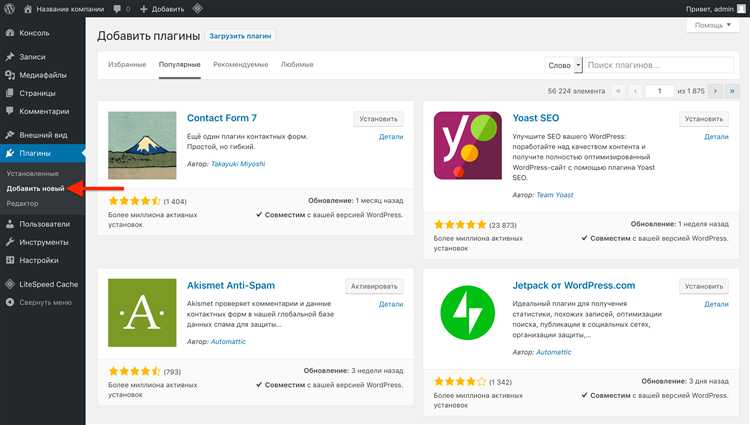Click the admin avatar icon
Image resolution: width=750 pixels, height=425 pixels.
pyautogui.click(x=741, y=9)
